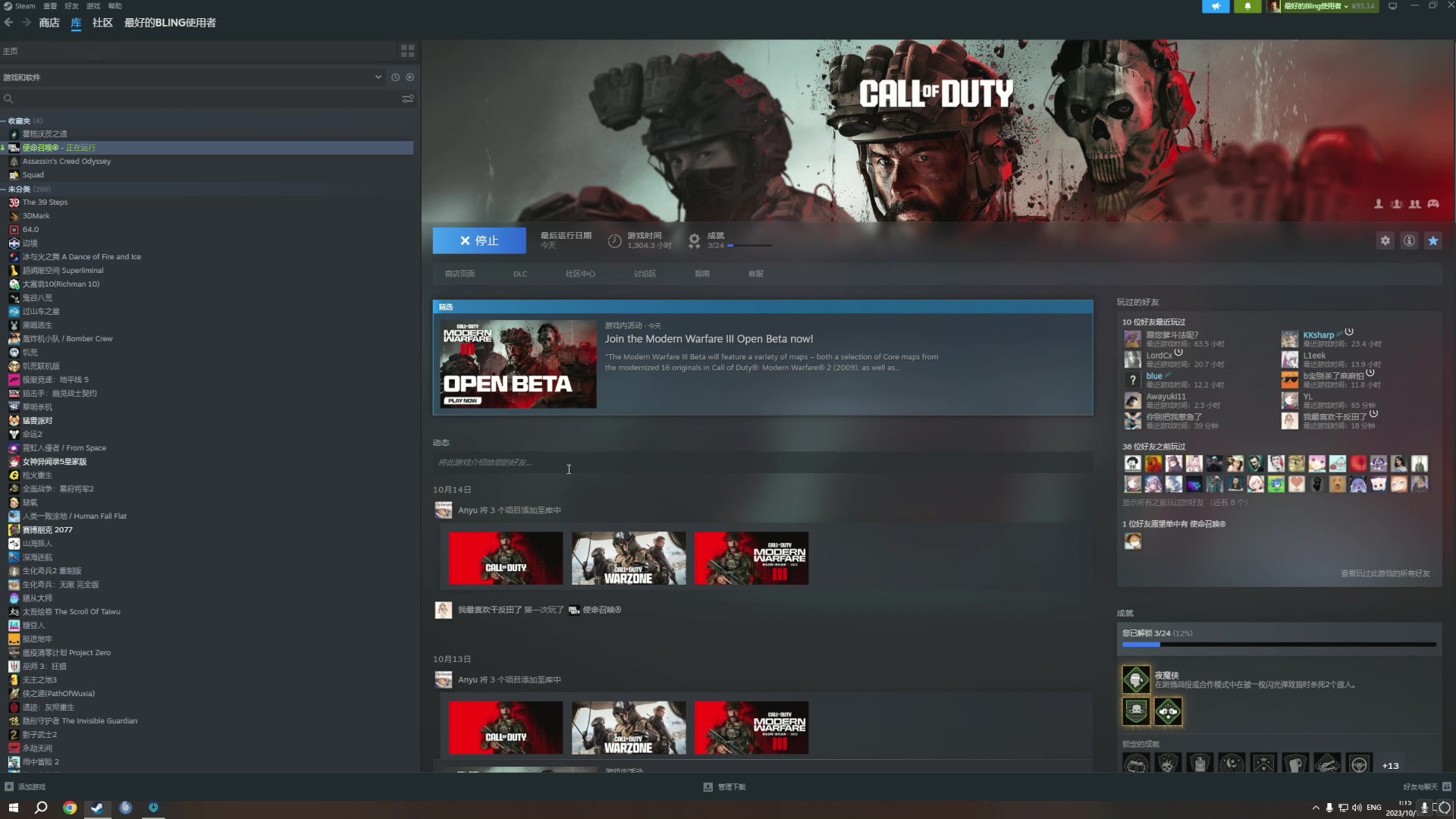Image resolution: width=1456 pixels, height=819 pixels.
Task: Open friend LordCx's profile
Action: tap(1159, 356)
